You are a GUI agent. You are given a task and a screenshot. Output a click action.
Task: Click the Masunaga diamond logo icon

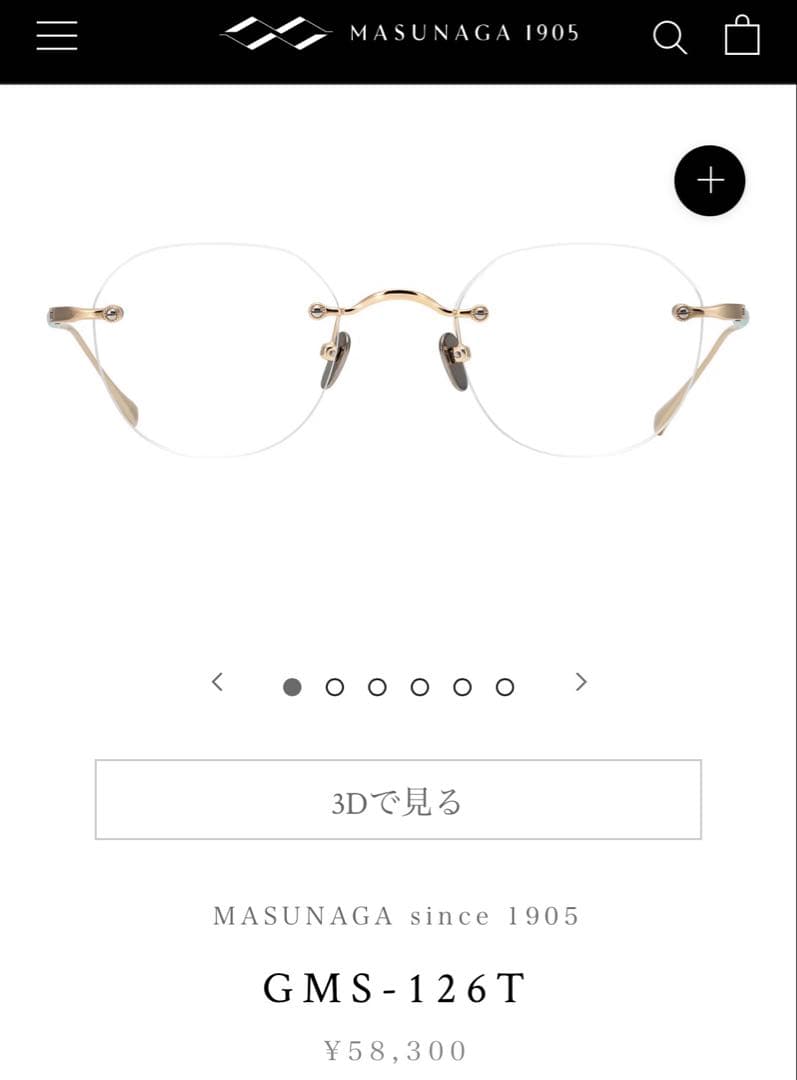pos(276,34)
